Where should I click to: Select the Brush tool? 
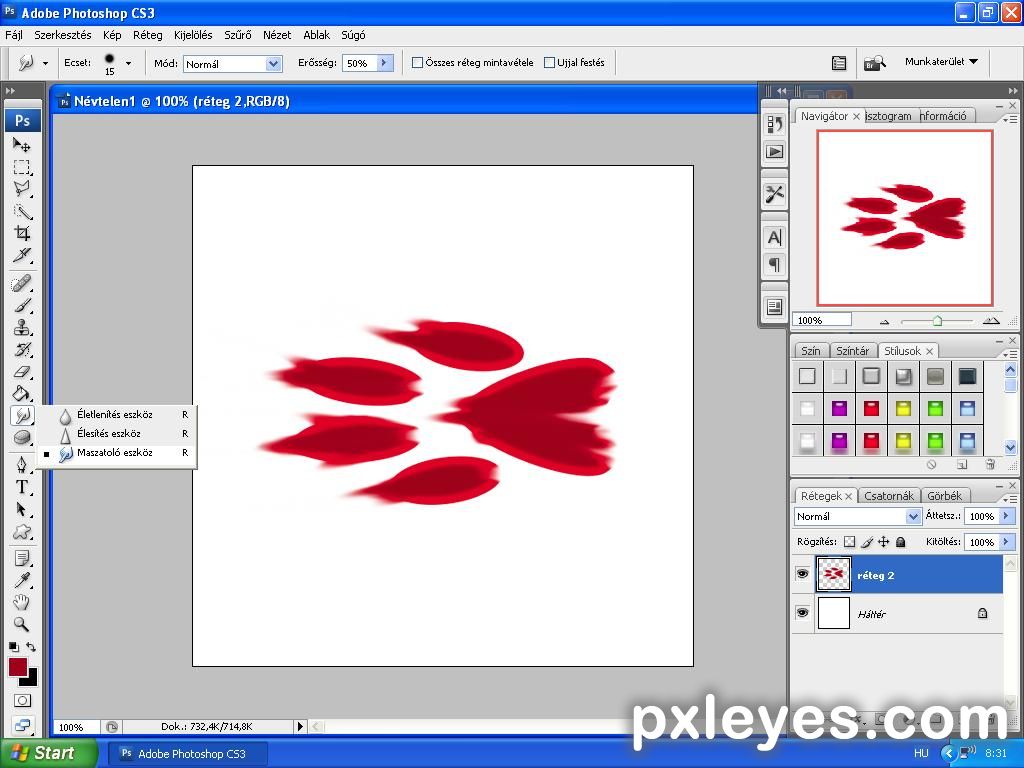coord(22,305)
